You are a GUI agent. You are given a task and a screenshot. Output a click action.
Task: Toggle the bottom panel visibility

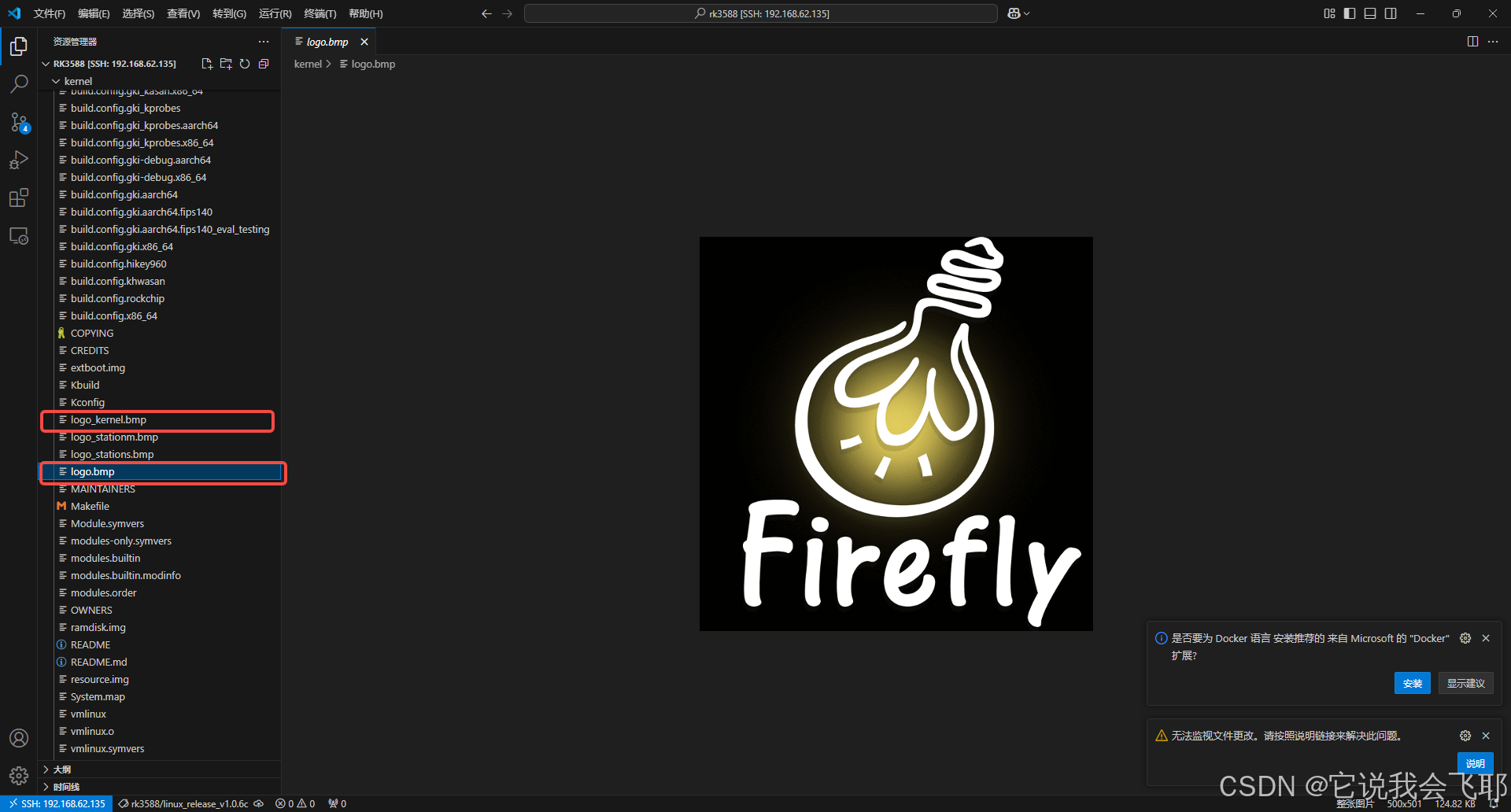tap(1370, 13)
